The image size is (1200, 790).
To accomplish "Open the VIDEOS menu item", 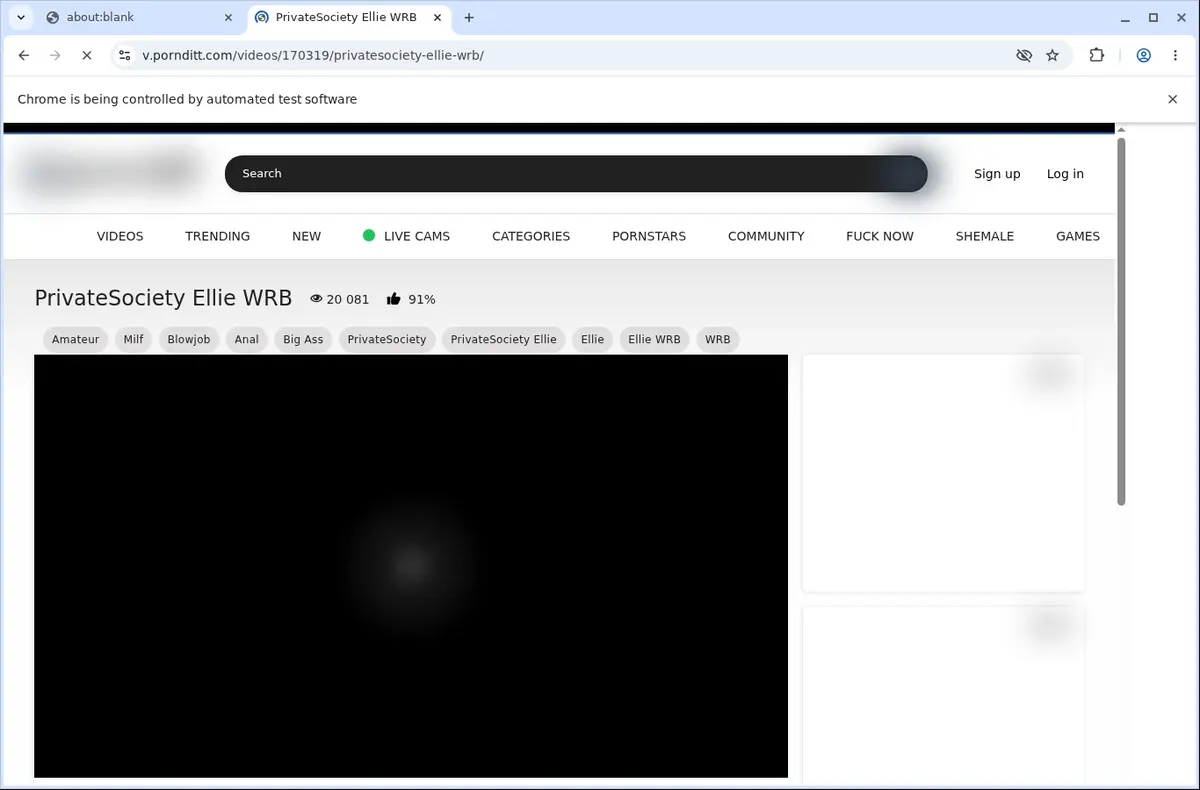I will click(x=120, y=236).
